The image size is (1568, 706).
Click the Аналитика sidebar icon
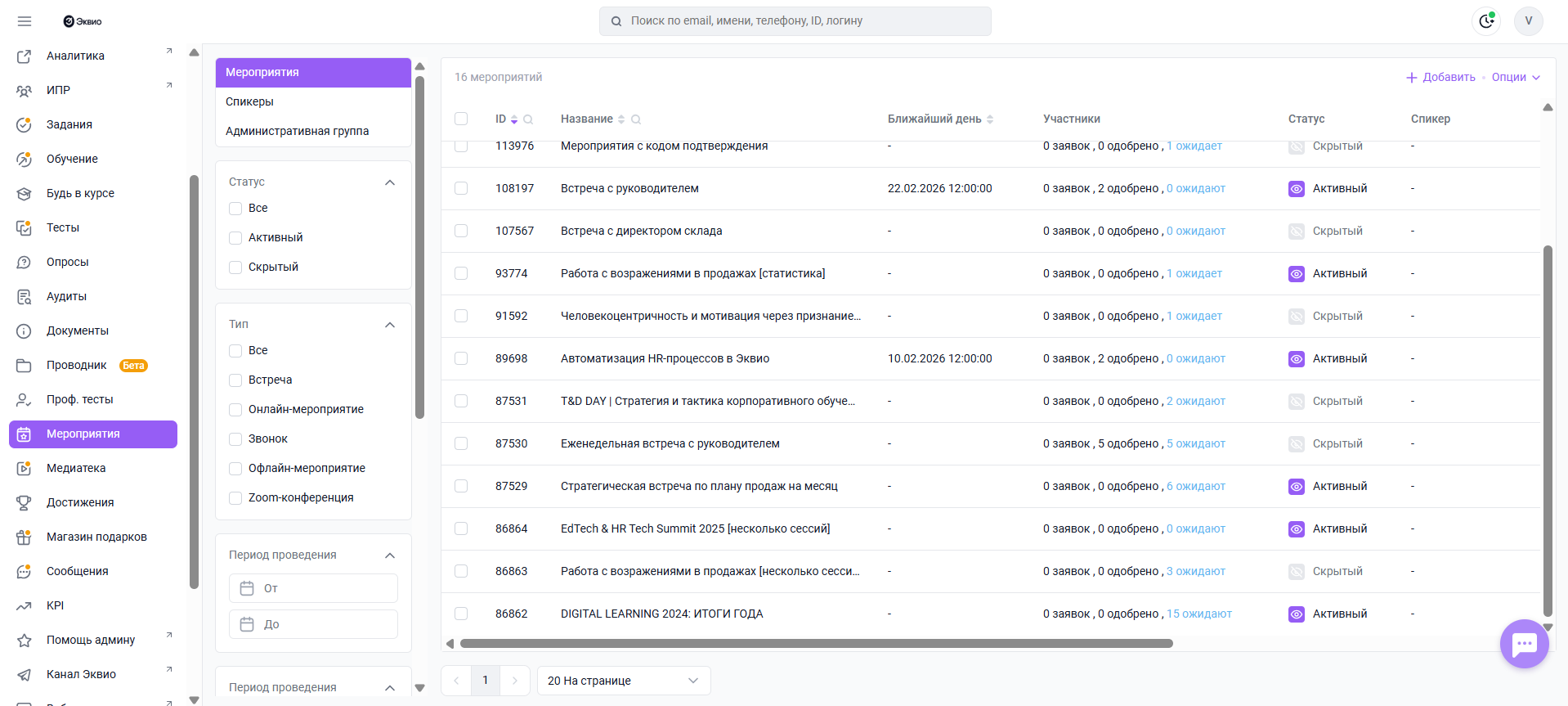tap(24, 56)
